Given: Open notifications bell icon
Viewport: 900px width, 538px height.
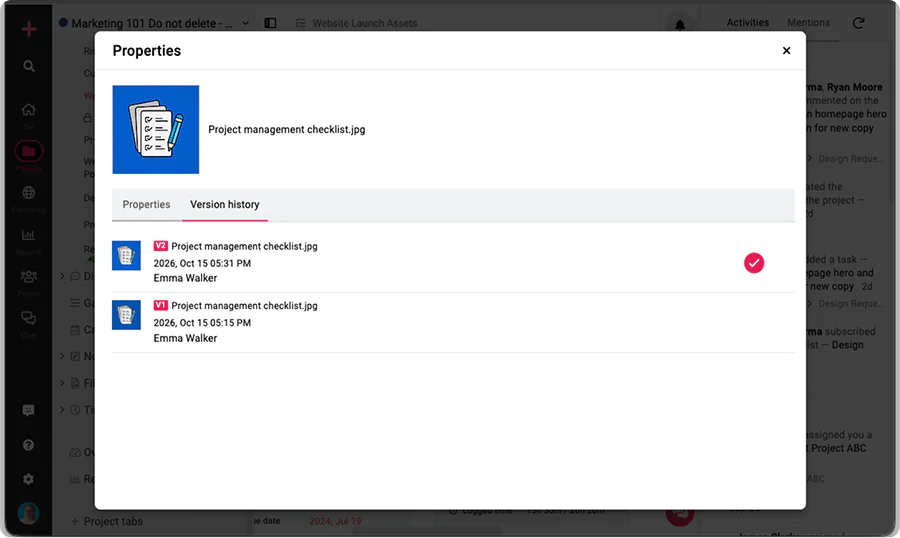Looking at the screenshot, I should click(680, 25).
